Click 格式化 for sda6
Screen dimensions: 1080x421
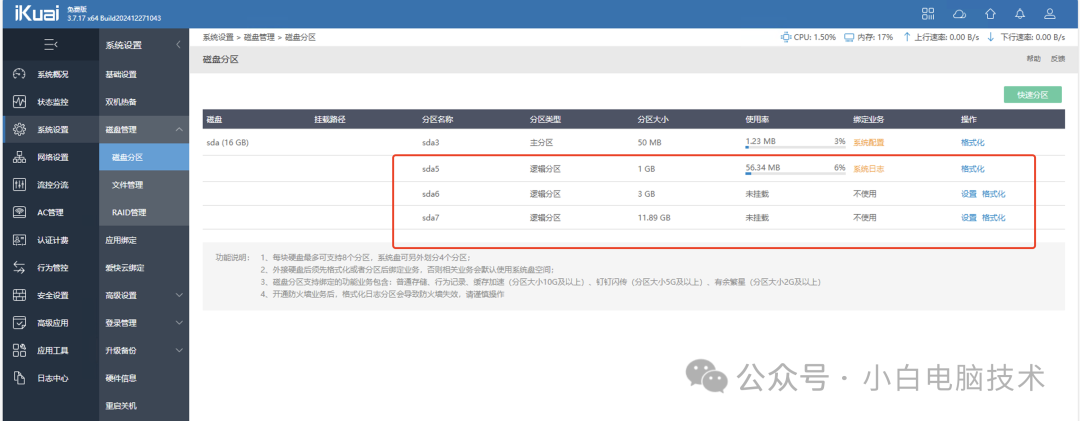993,194
